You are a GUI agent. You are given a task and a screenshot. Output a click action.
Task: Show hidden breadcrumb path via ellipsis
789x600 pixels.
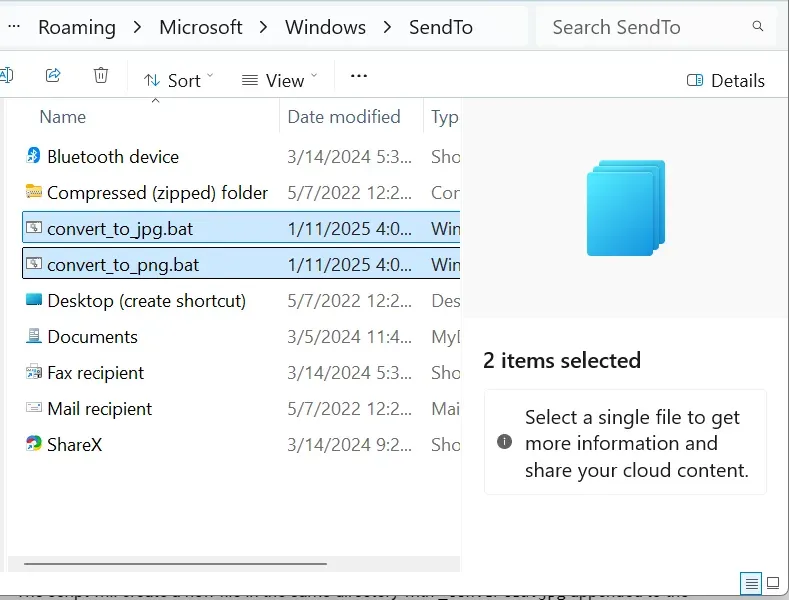click(14, 27)
